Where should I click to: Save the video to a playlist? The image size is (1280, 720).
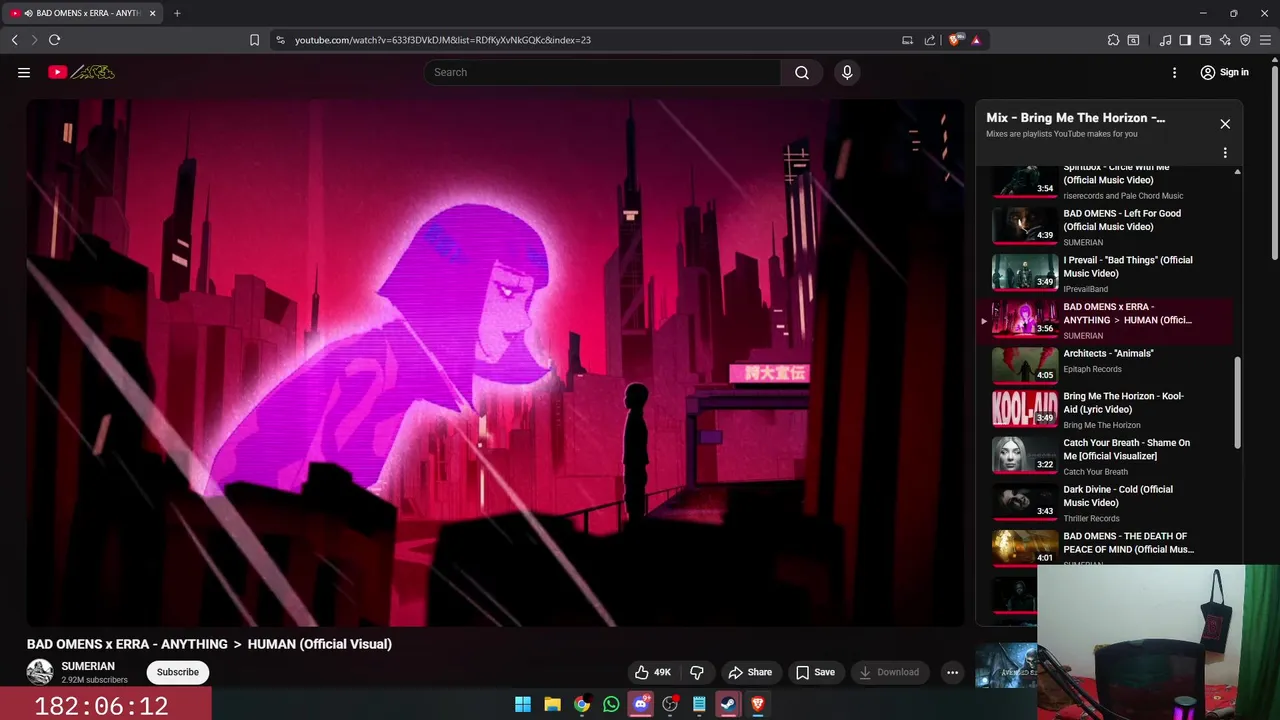point(815,672)
